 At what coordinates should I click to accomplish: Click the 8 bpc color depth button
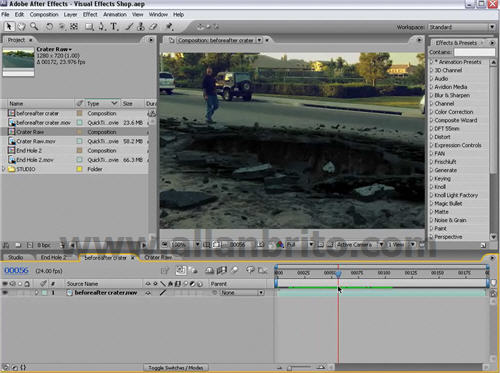pos(44,245)
